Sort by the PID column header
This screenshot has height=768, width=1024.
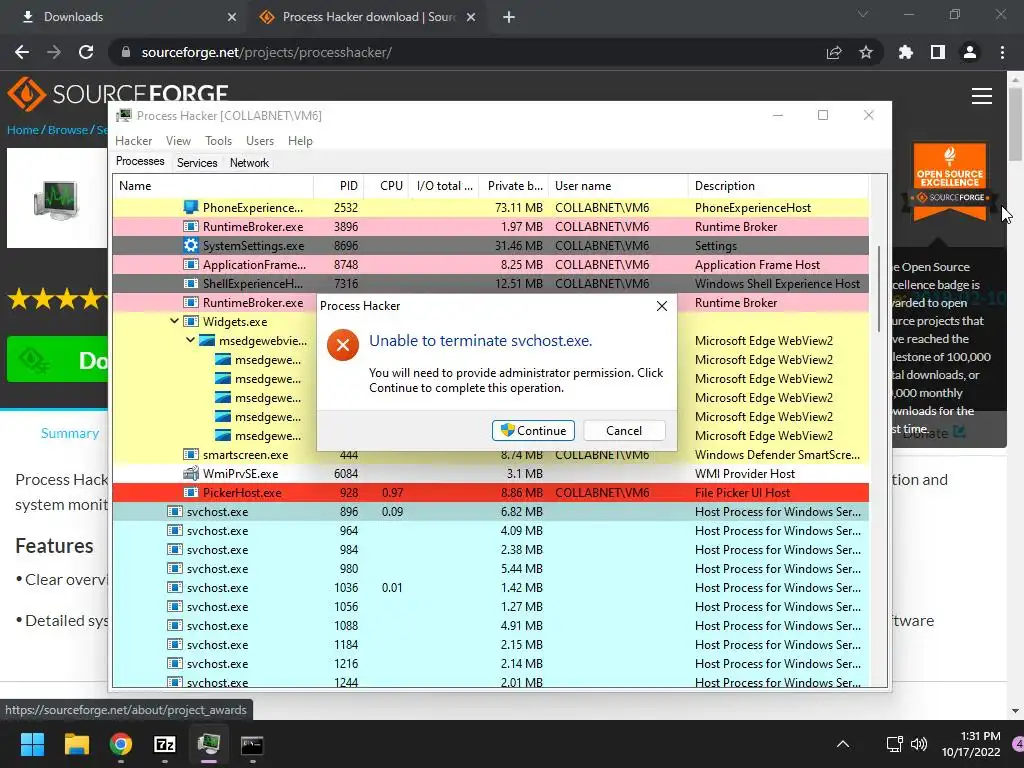pos(339,185)
